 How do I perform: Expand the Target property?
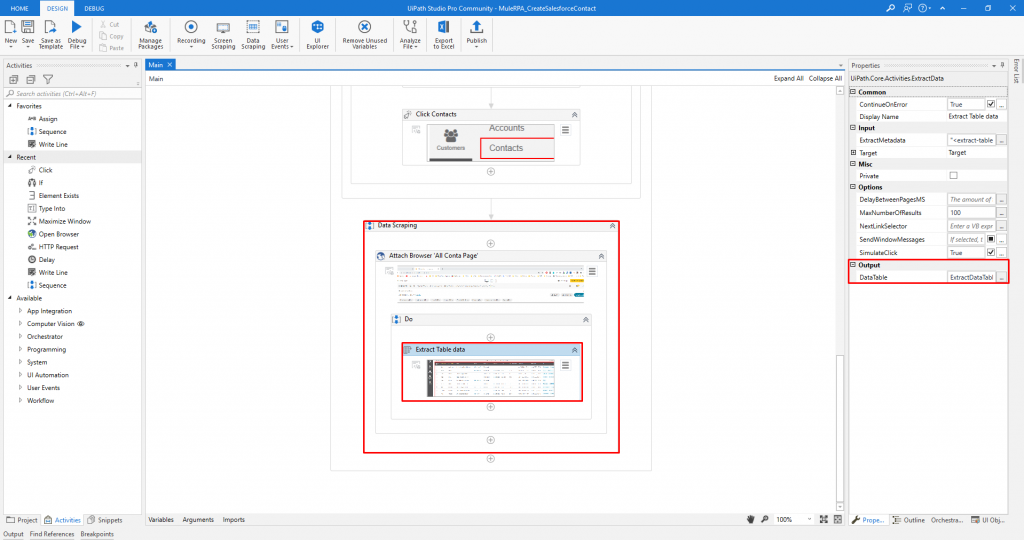point(853,153)
